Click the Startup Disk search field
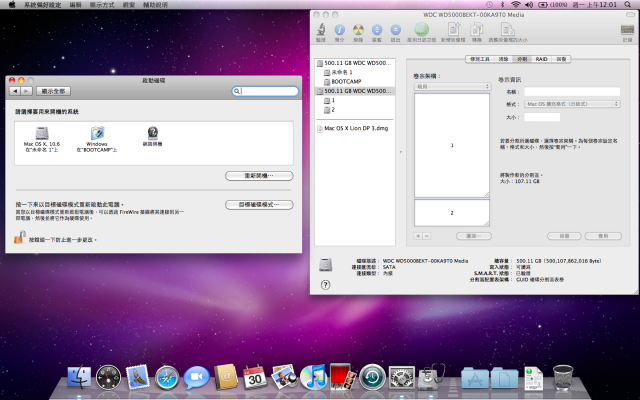 pos(265,91)
